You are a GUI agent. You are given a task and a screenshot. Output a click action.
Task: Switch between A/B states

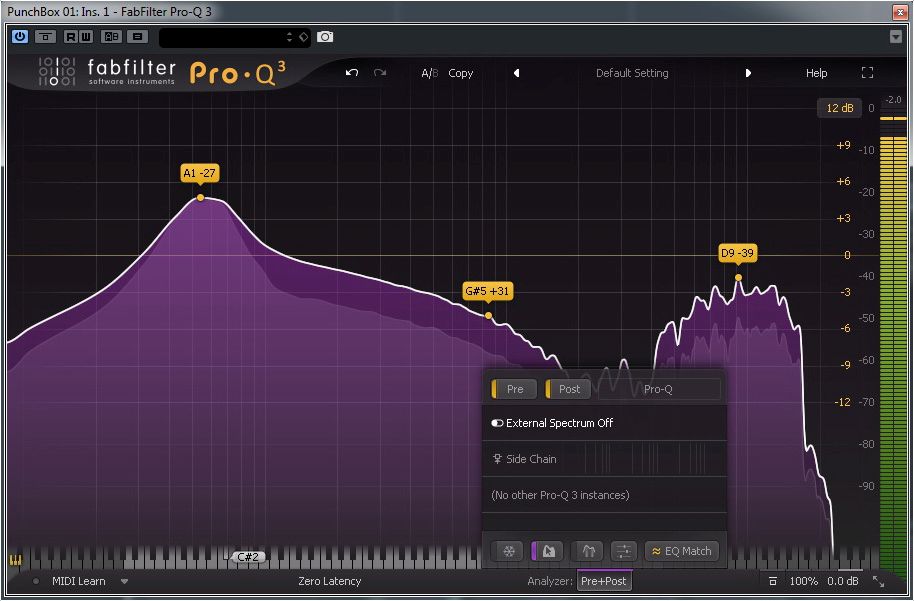[x=430, y=73]
